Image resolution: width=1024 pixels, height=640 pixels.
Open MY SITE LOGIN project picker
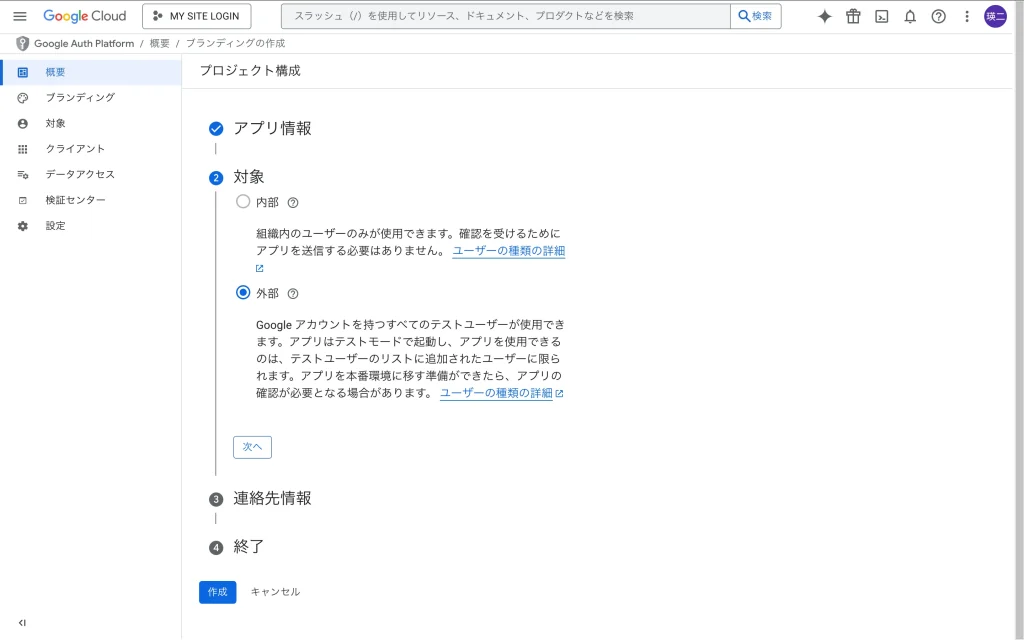[x=197, y=16]
